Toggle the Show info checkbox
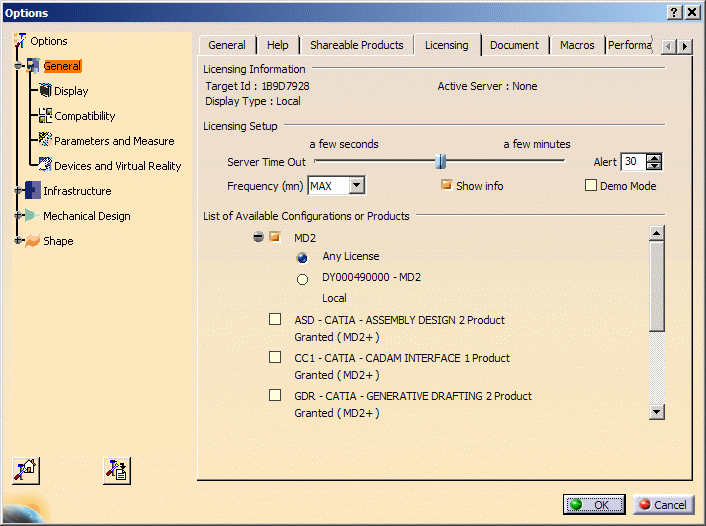The height and width of the screenshot is (526, 706). tap(446, 185)
